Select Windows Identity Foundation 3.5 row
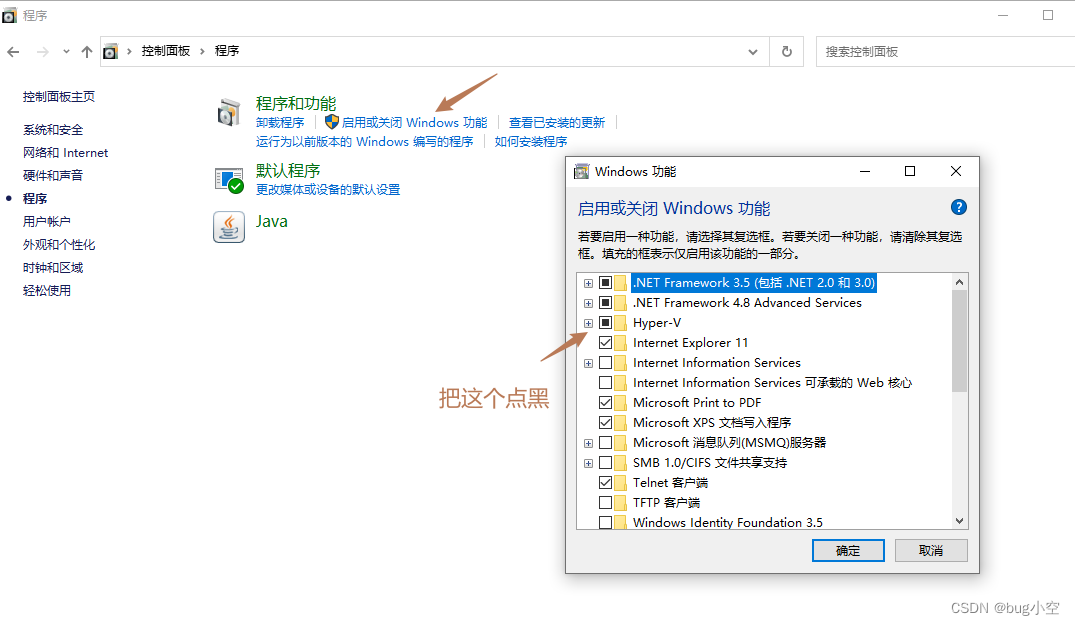This screenshot has width=1075, height=625. coord(727,522)
